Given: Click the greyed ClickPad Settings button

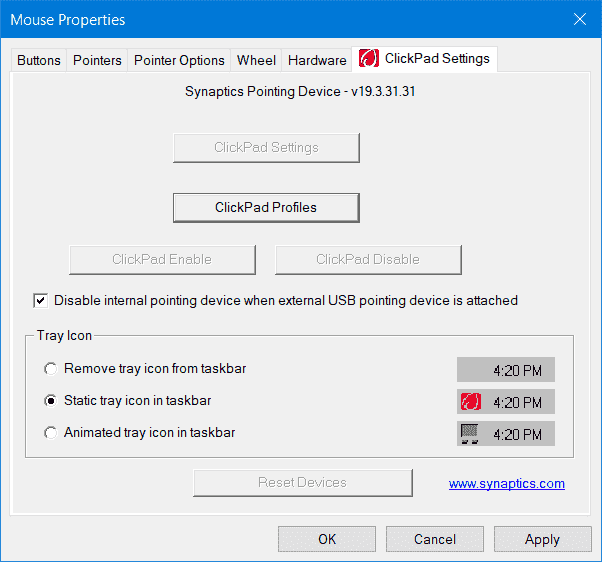Looking at the screenshot, I should click(266, 148).
